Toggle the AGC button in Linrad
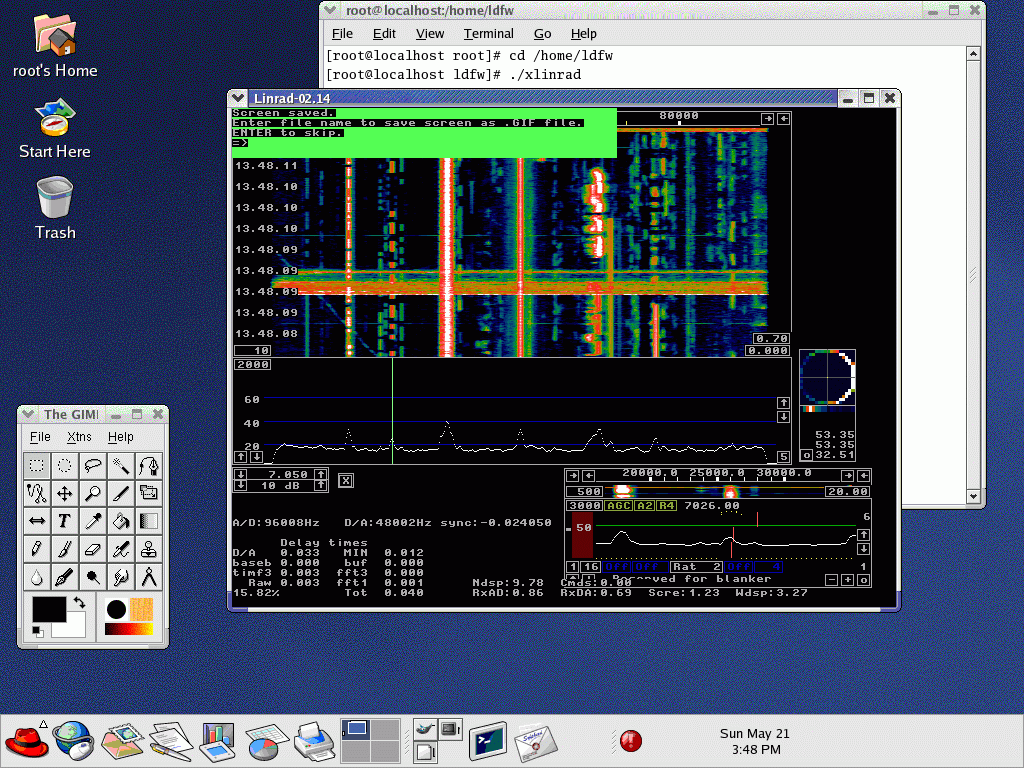Viewport: 1024px width, 768px height. click(618, 505)
